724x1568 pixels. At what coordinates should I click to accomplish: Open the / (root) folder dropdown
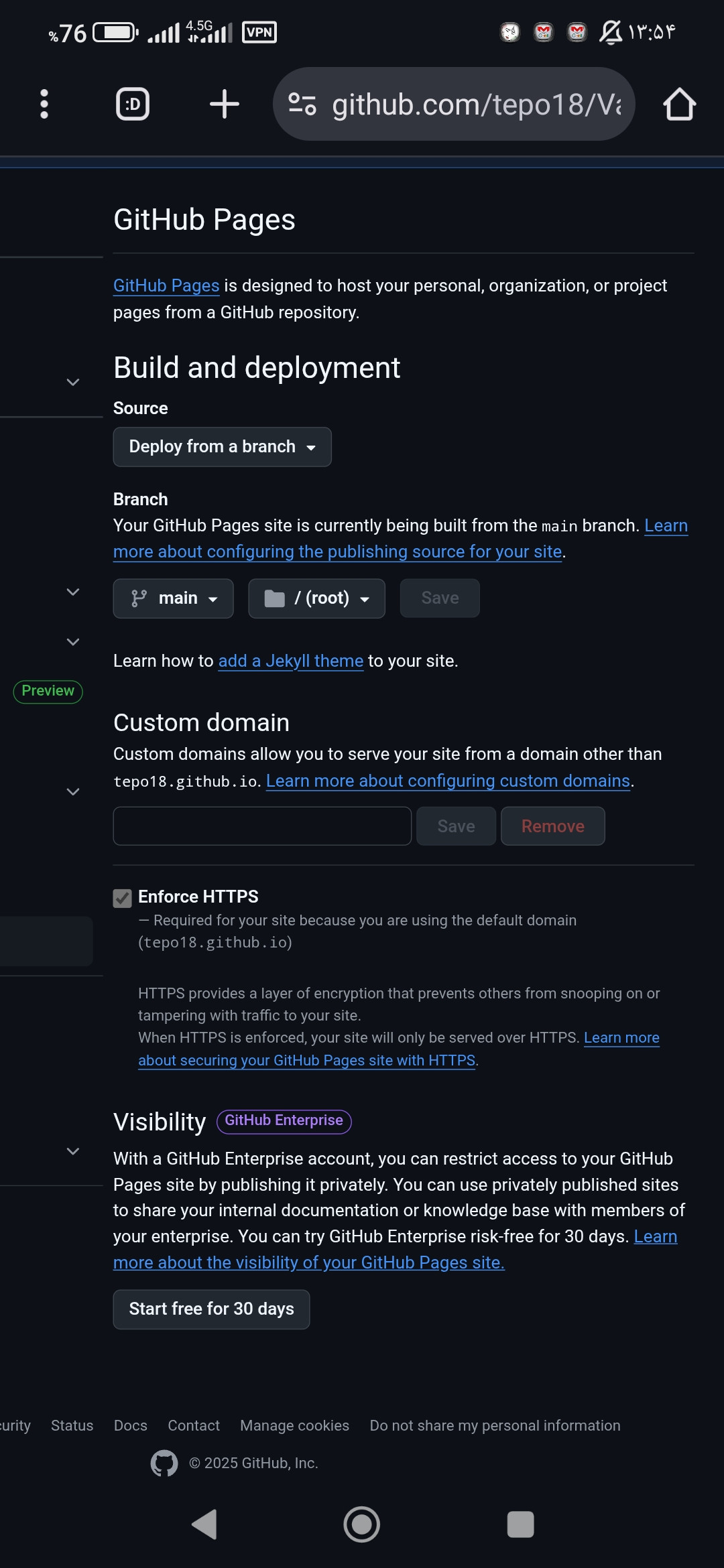pyautogui.click(x=316, y=598)
